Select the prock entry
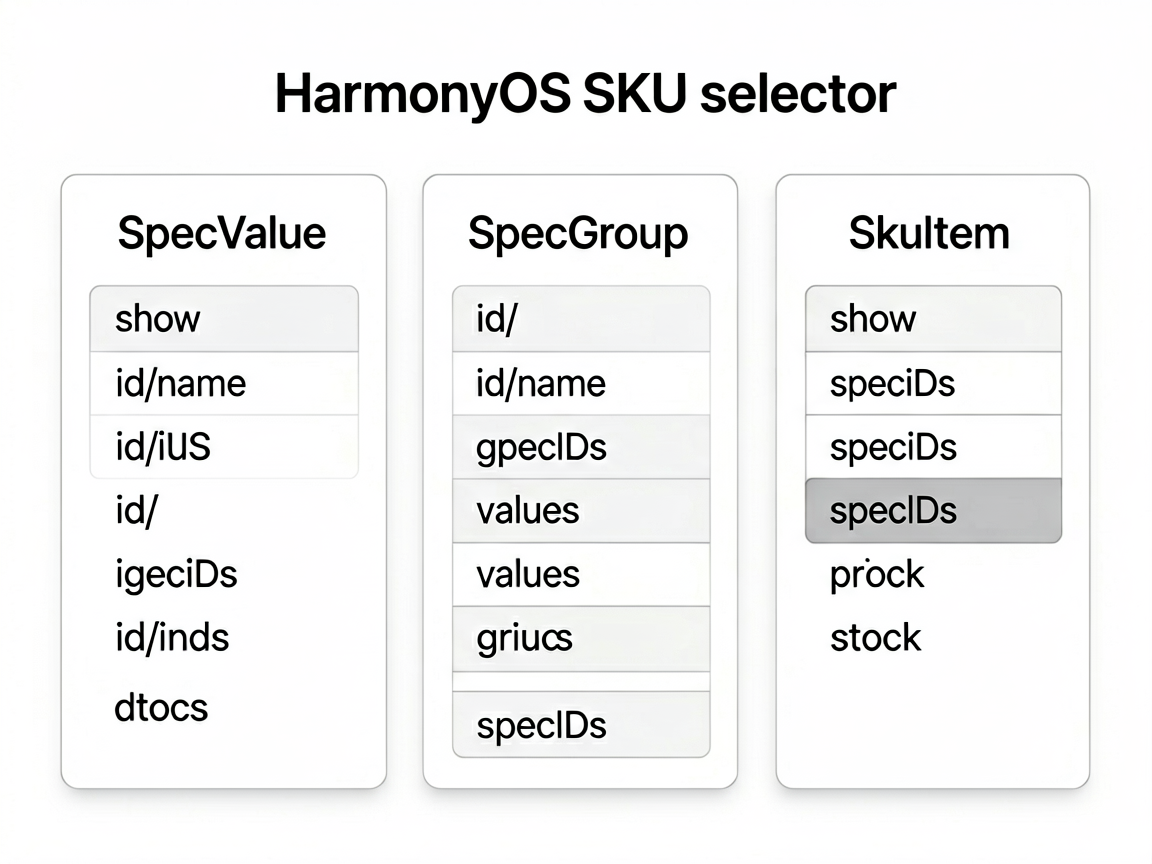Viewport: 1152px width, 864px height. 876,575
